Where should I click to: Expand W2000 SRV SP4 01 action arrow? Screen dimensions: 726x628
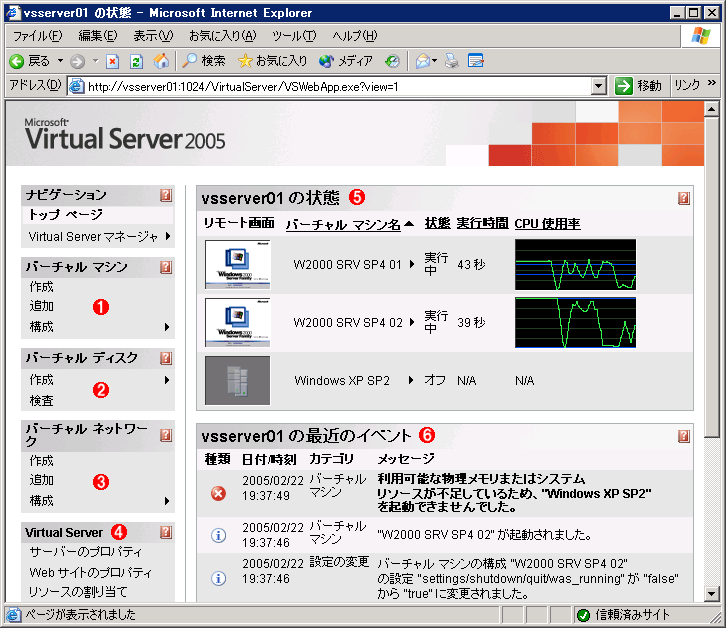point(412,264)
